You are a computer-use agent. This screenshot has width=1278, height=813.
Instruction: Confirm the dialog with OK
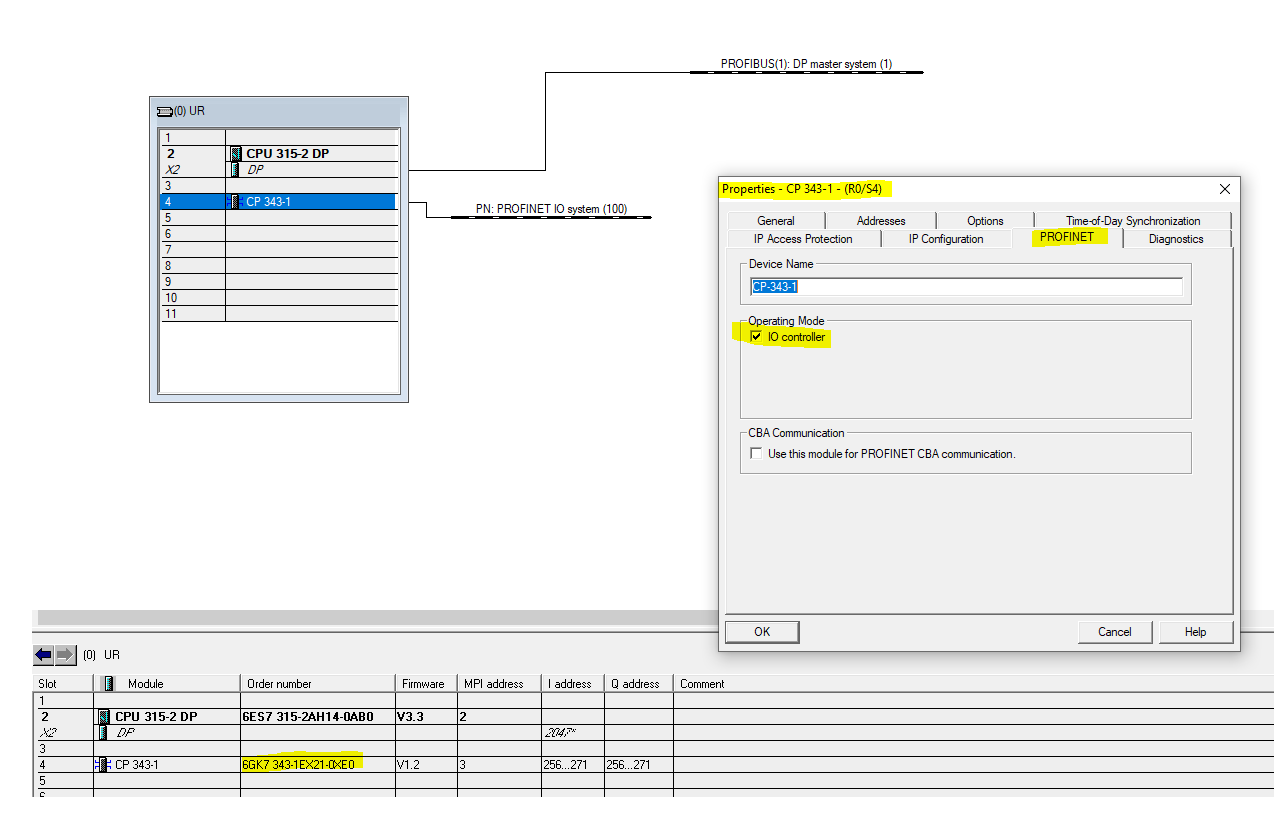pos(762,632)
